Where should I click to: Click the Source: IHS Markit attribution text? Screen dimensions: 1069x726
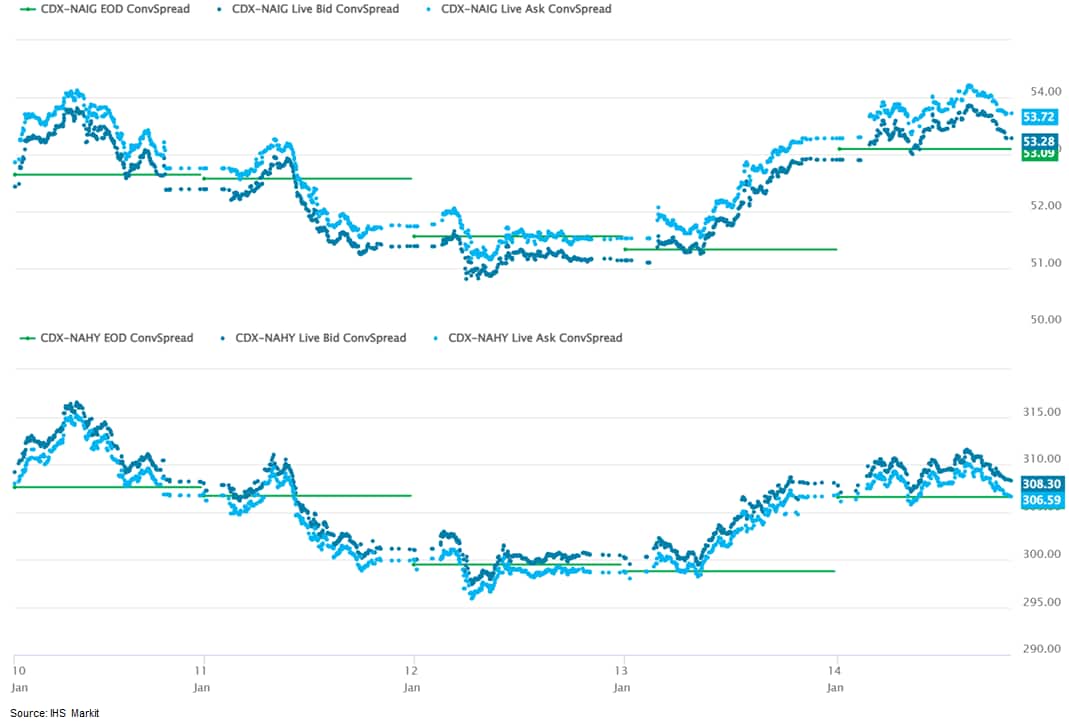55,713
